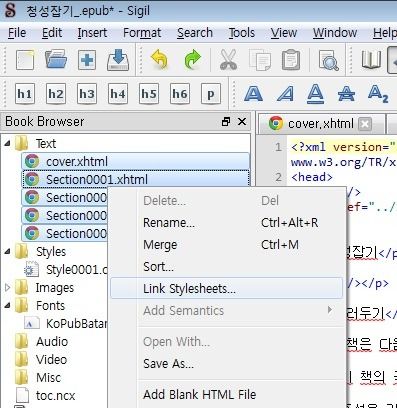Select the cover.xhtml tab
Screen dimensions: 397x408
coord(321,124)
